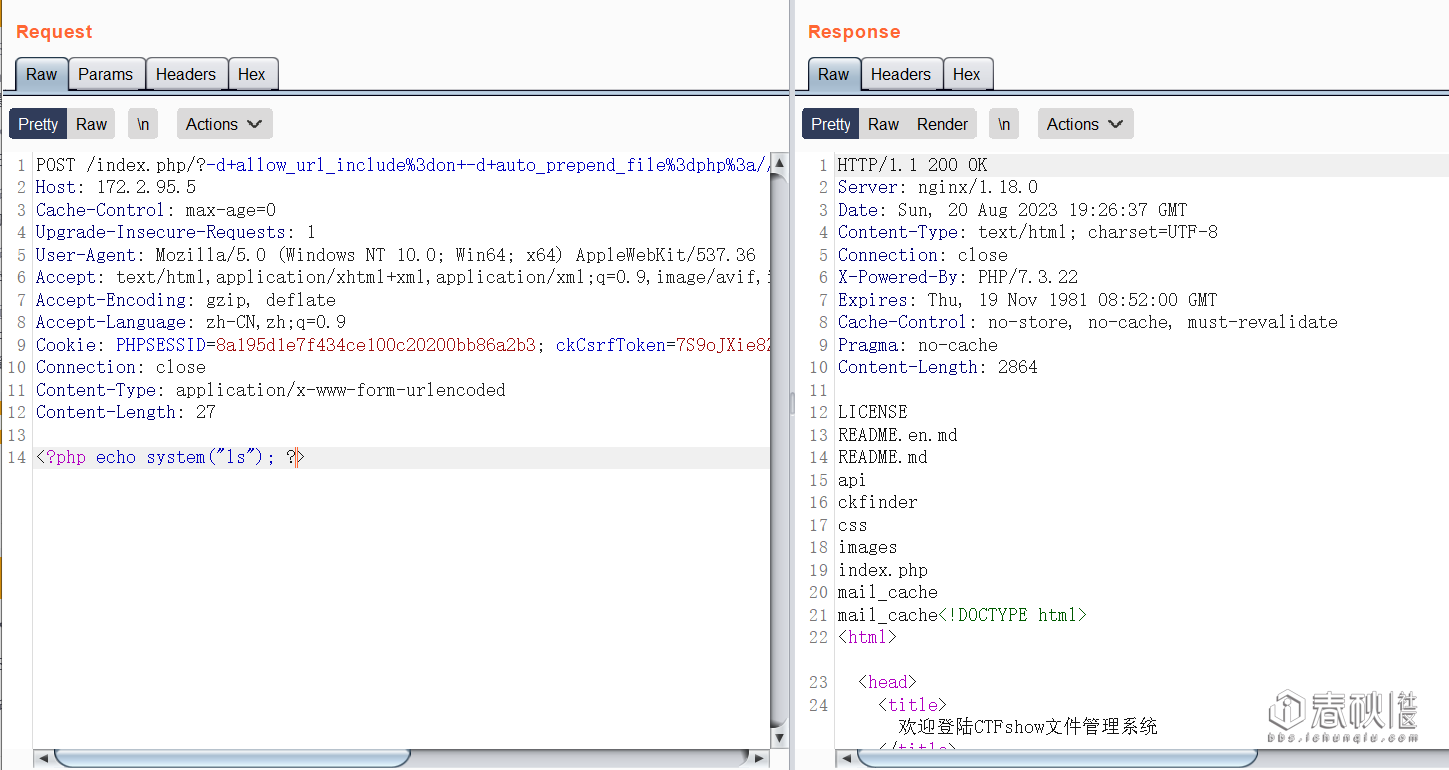1449x770 pixels.
Task: Click the Content-Length: 2864 line
Action: pyautogui.click(x=938, y=367)
